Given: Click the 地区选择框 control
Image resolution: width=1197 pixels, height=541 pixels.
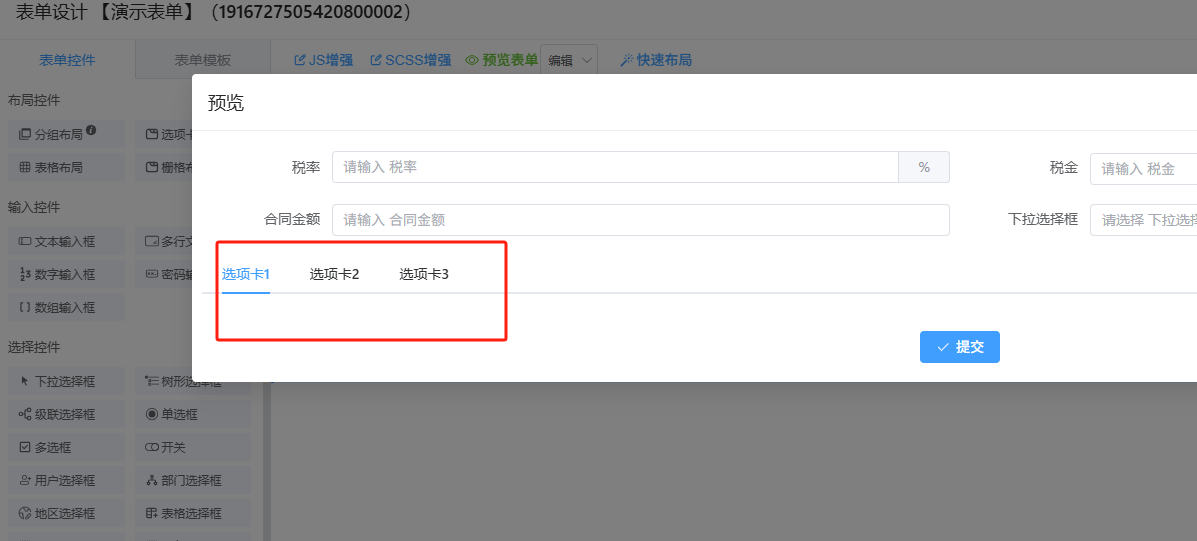Looking at the screenshot, I should [x=66, y=513].
